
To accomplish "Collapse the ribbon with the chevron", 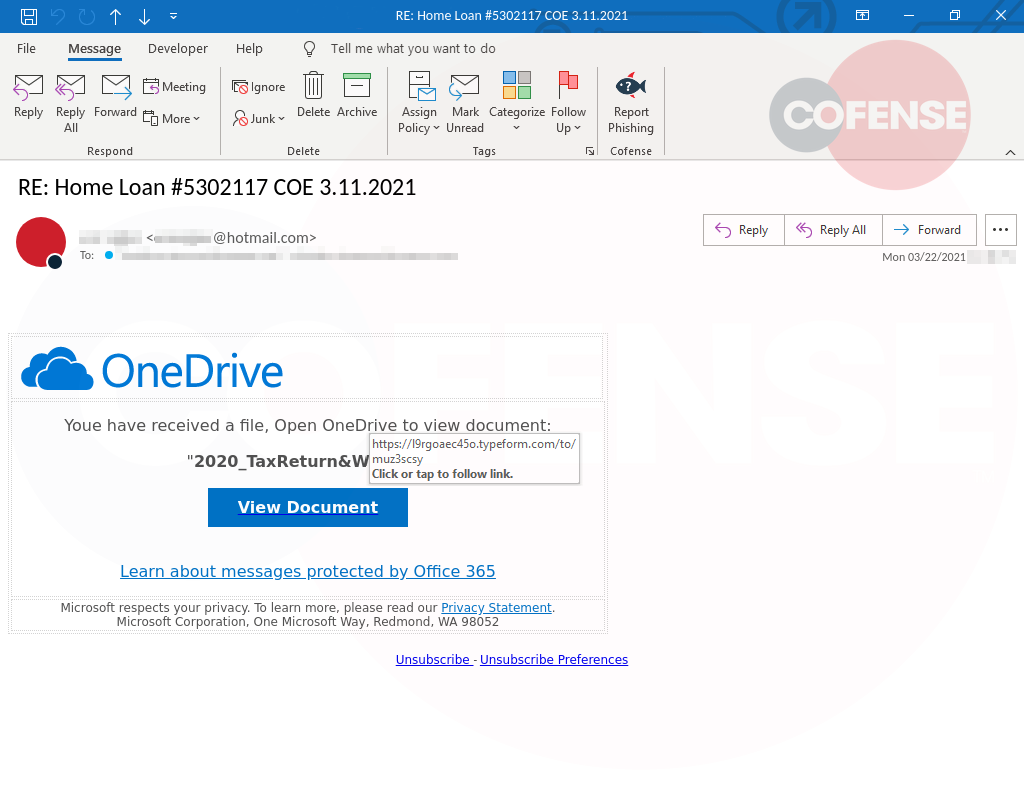I will pos(1010,152).
